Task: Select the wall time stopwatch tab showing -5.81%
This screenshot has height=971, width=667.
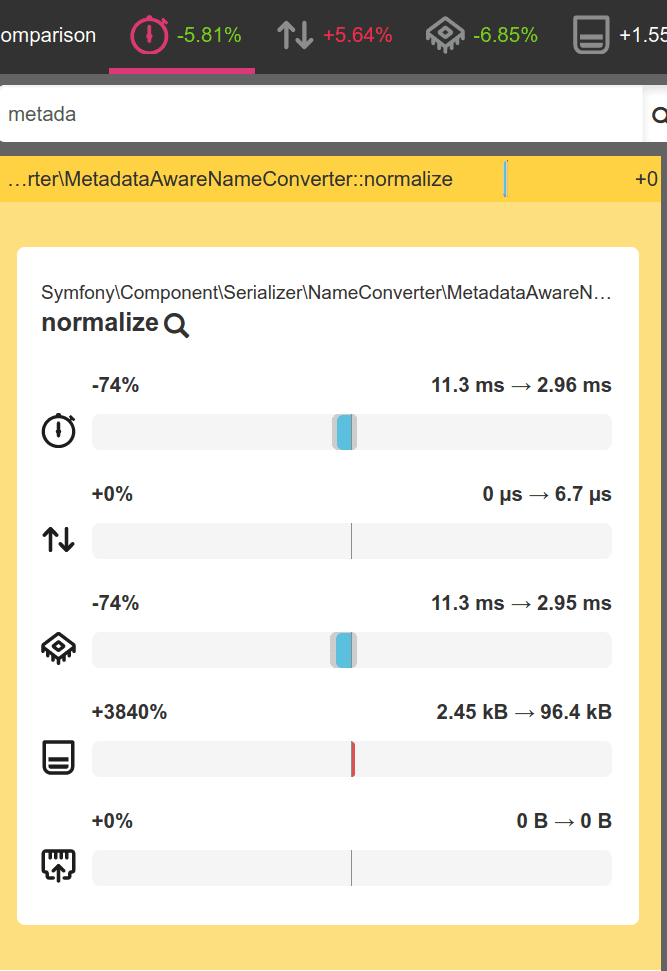Action: point(186,36)
